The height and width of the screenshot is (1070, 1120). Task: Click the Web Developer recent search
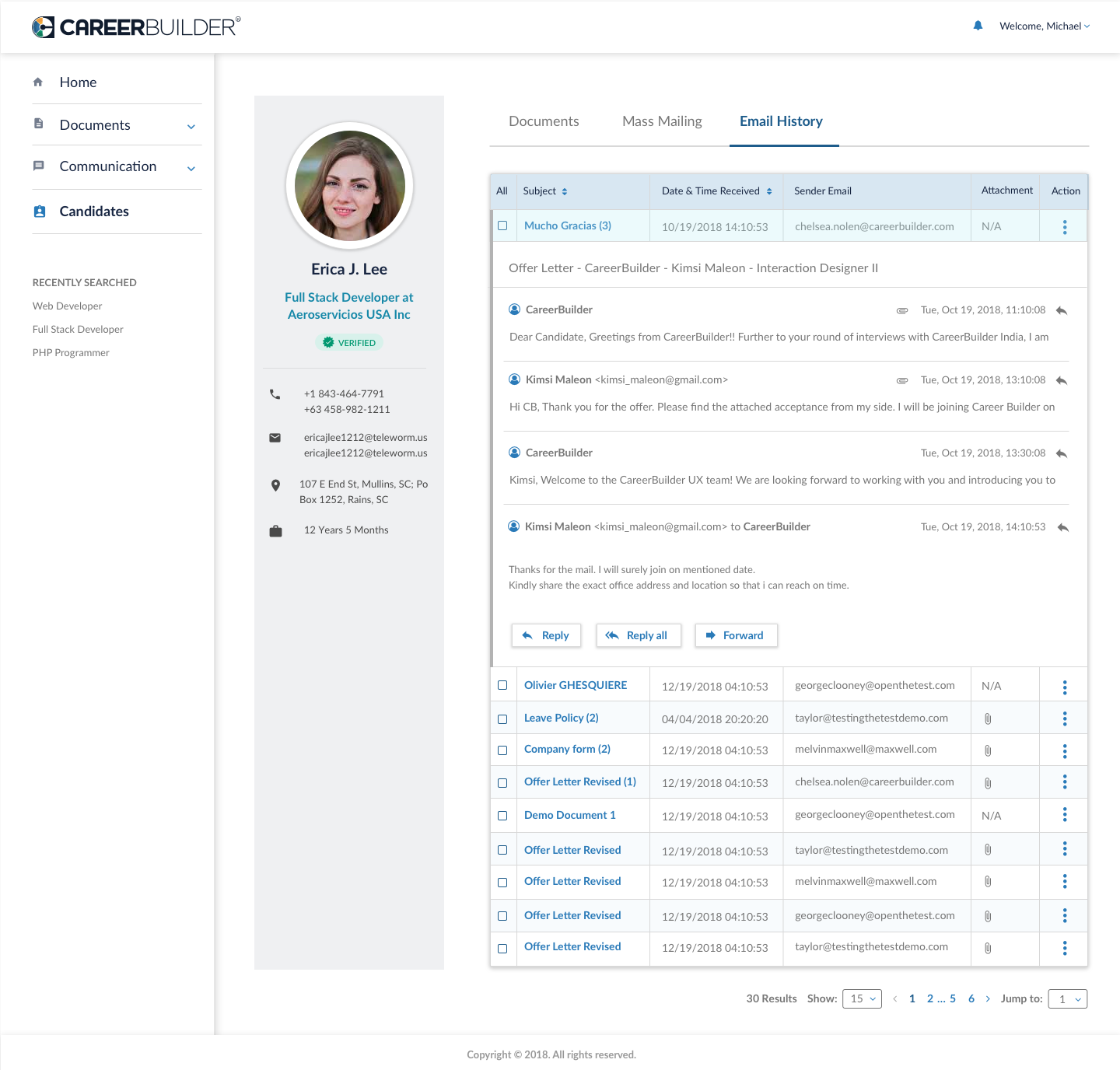point(68,306)
